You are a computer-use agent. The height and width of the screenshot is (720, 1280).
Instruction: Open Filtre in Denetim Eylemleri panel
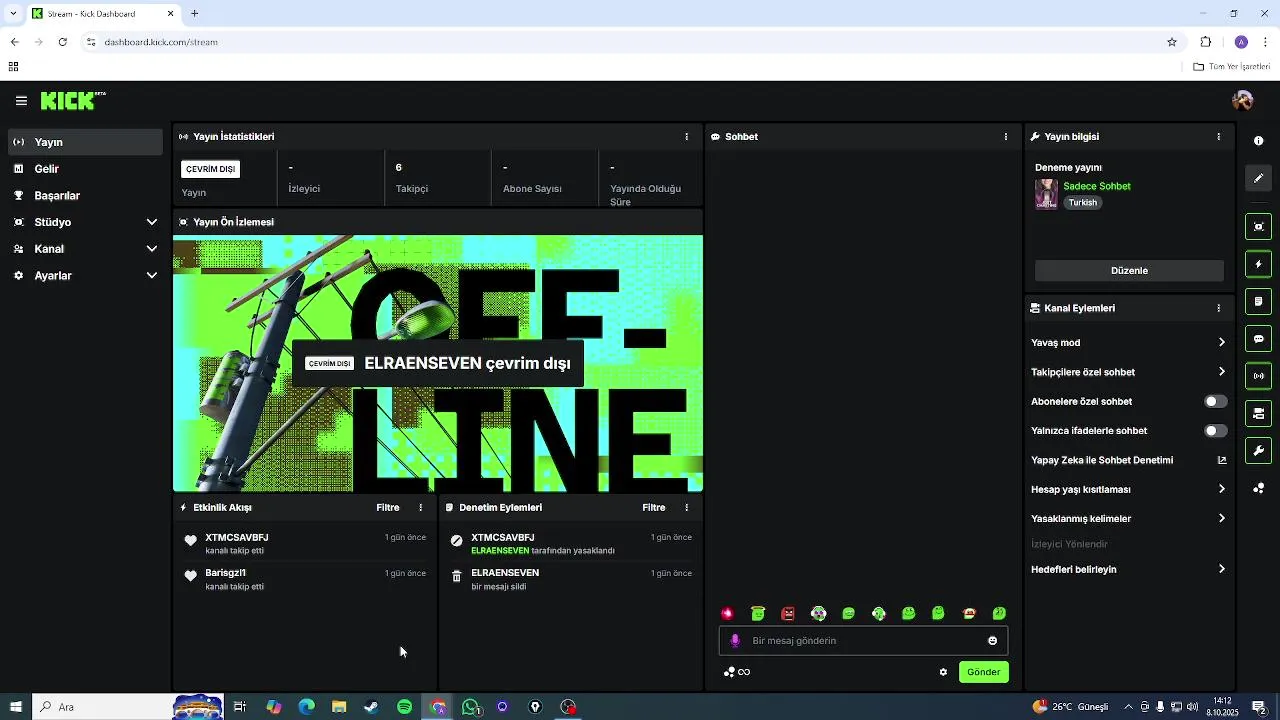(654, 508)
